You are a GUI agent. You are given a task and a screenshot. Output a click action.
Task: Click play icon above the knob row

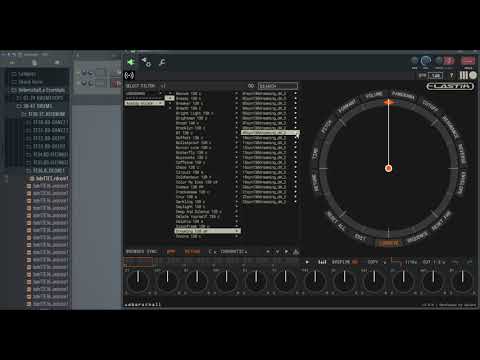(x=307, y=262)
